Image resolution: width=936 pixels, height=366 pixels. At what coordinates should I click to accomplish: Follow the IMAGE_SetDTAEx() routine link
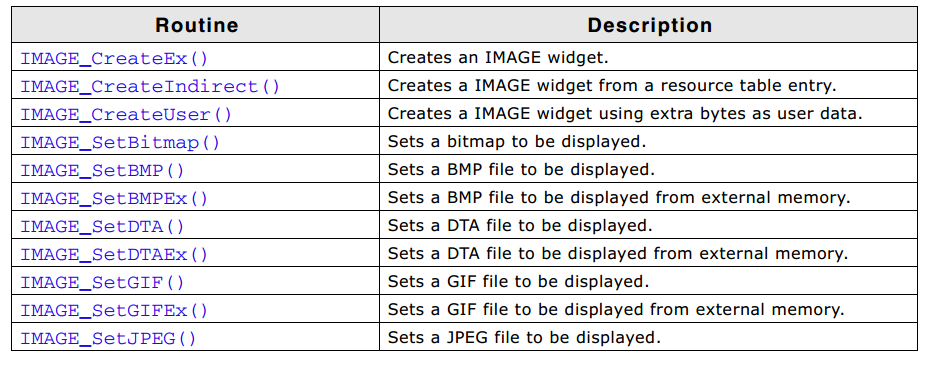[114, 254]
